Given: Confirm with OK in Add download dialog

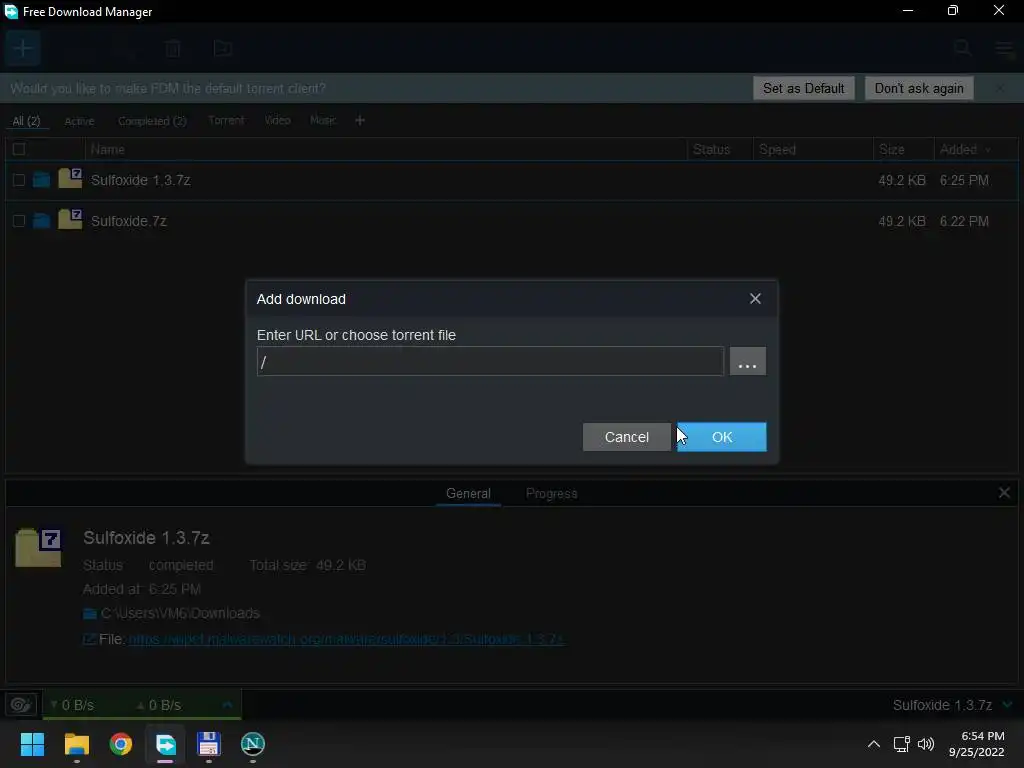Looking at the screenshot, I should point(722,437).
